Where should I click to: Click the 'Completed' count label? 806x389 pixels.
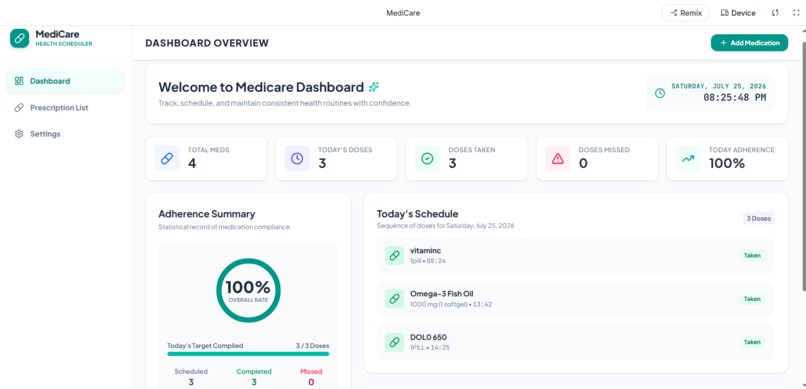(254, 372)
